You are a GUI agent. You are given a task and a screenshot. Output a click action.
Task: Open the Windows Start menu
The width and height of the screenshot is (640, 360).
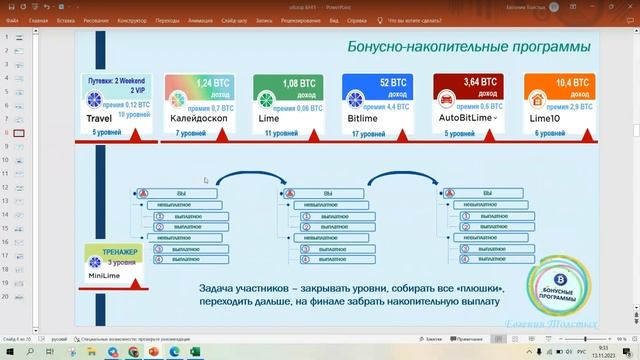coord(9,352)
